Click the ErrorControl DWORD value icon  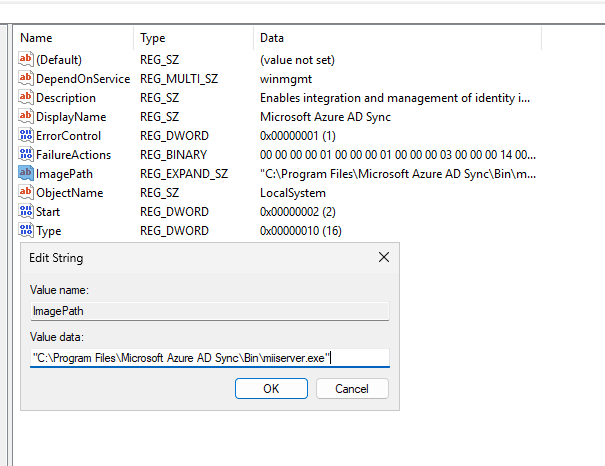26,135
